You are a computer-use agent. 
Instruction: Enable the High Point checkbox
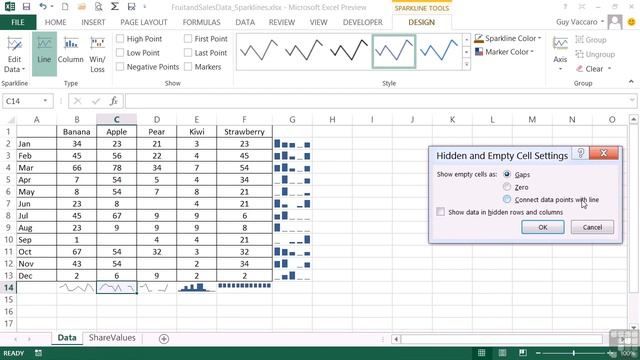pyautogui.click(x=120, y=39)
